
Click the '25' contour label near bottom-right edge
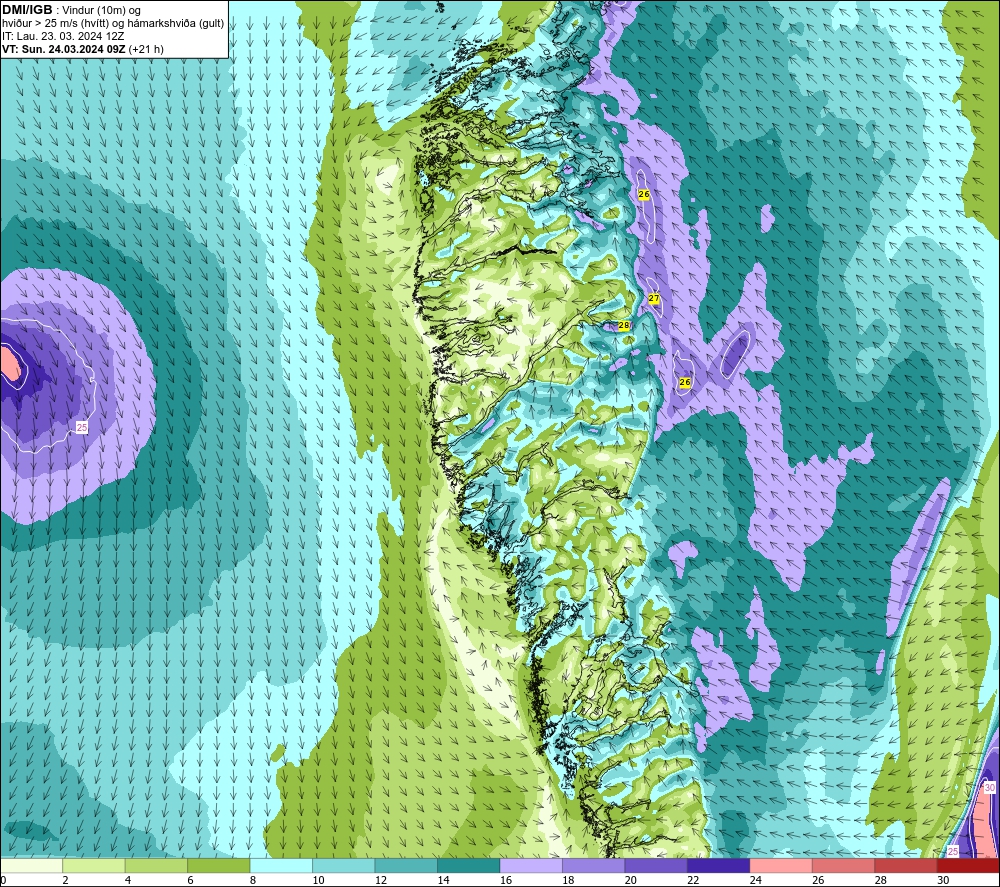[953, 851]
